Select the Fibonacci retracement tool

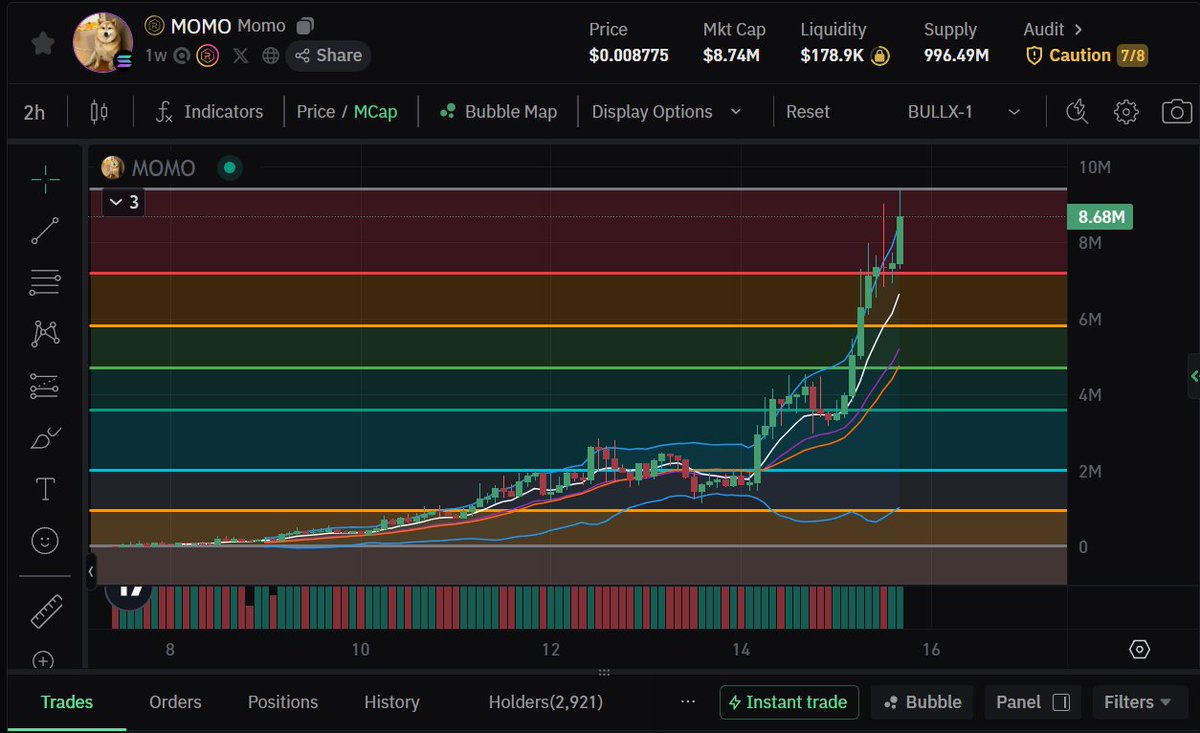pyautogui.click(x=45, y=283)
